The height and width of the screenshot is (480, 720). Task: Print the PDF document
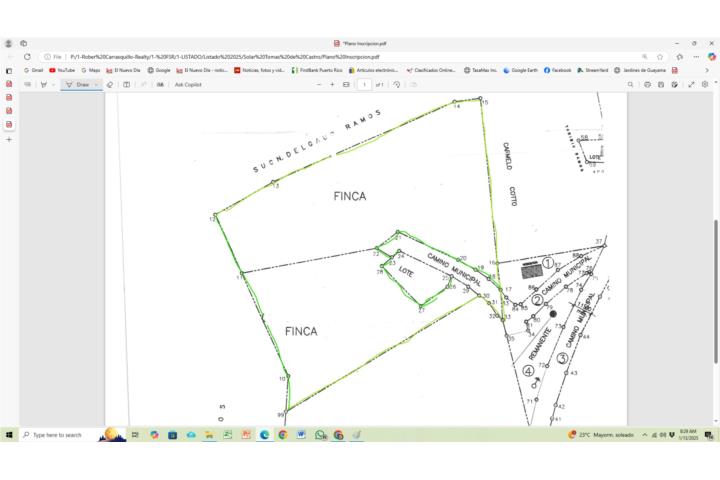647,85
